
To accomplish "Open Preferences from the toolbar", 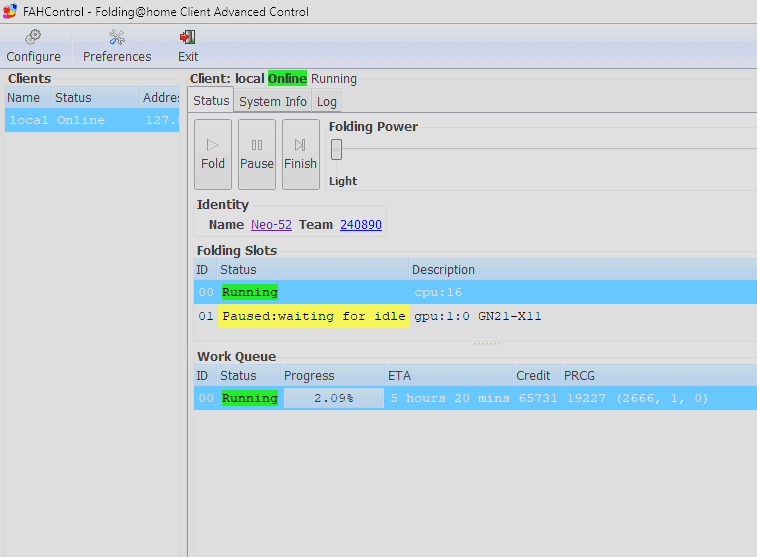I will [117, 46].
